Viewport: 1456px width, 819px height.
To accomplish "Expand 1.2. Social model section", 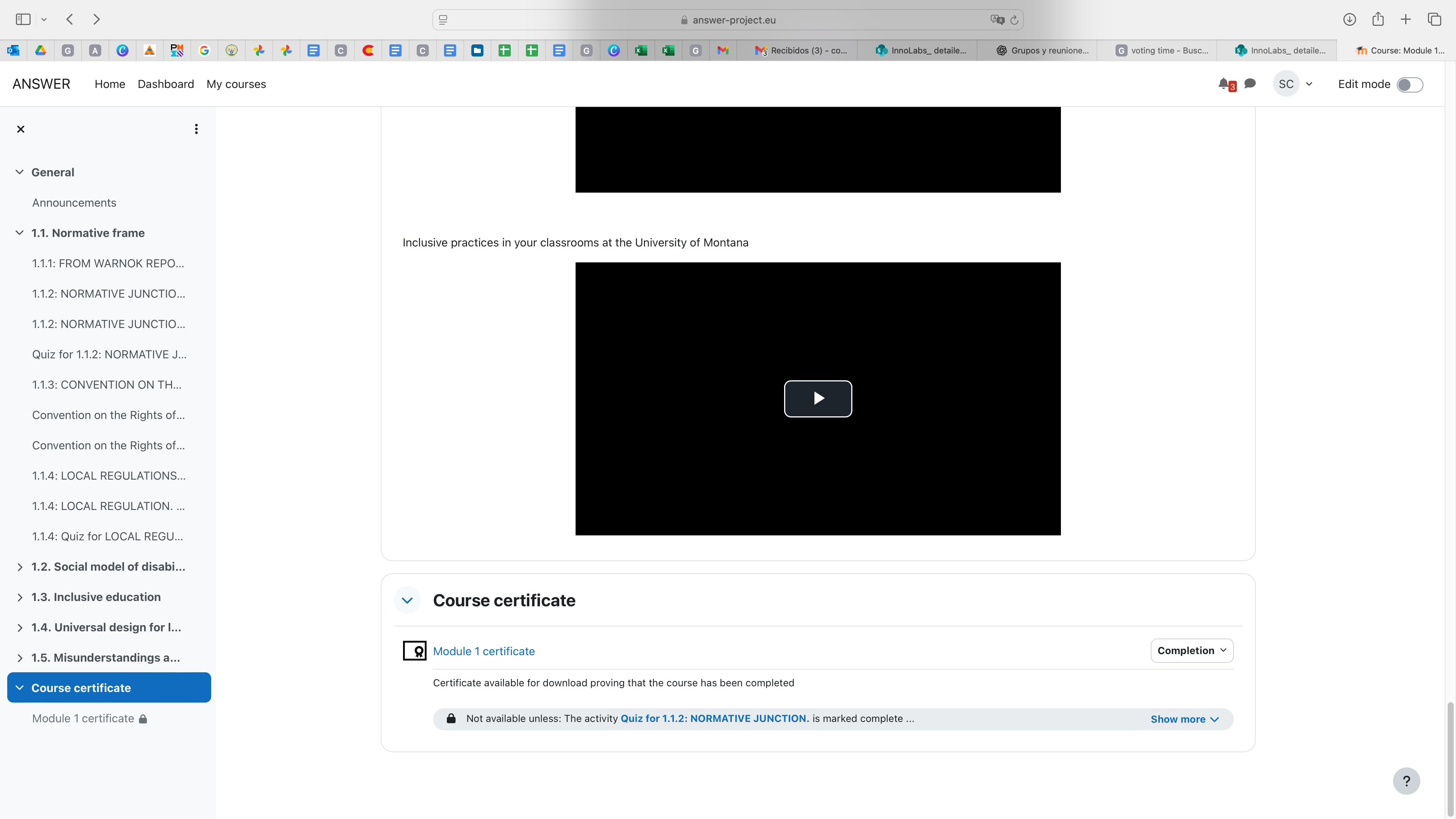I will [x=20, y=567].
